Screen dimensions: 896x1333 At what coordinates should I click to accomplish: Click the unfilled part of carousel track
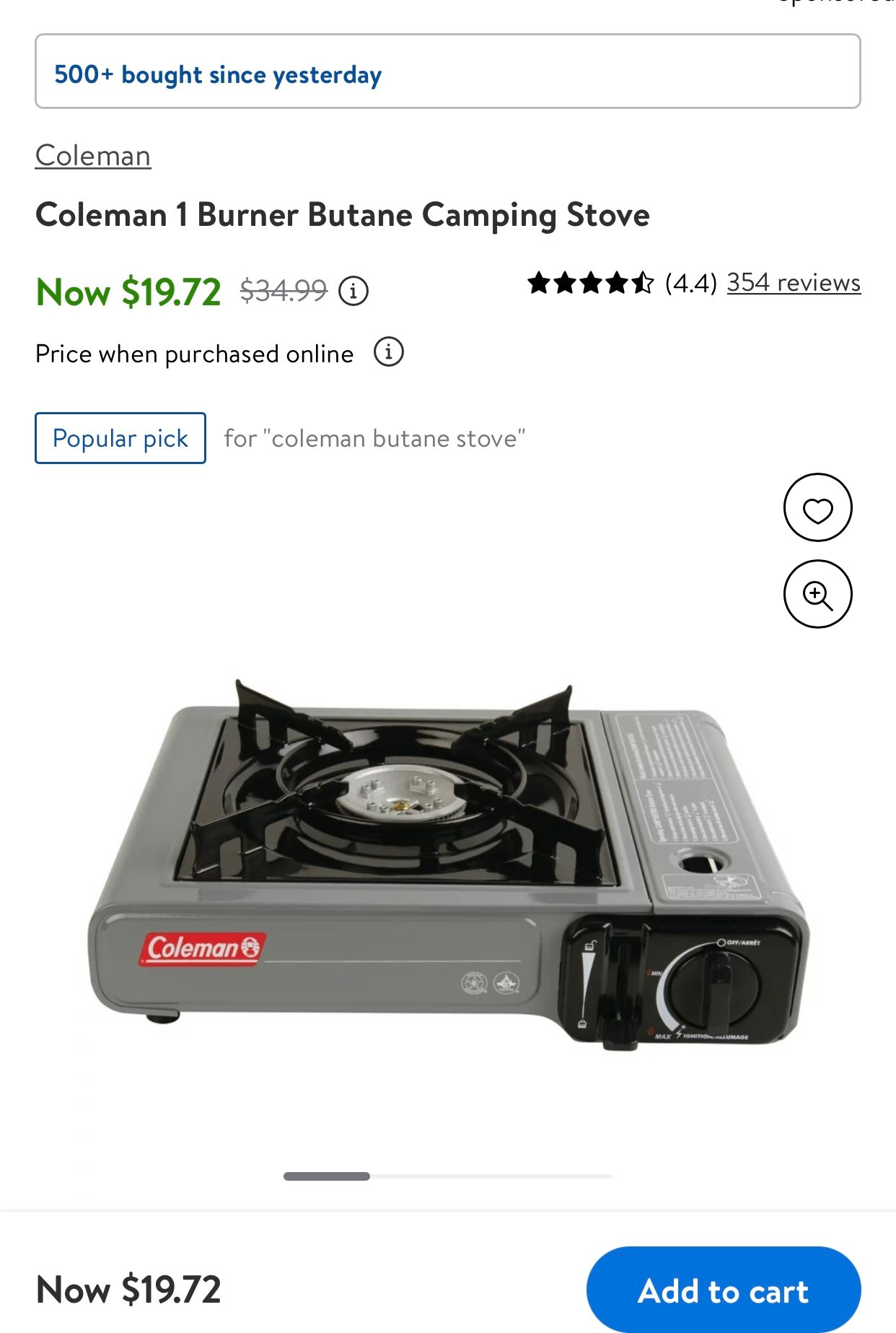(491, 1176)
